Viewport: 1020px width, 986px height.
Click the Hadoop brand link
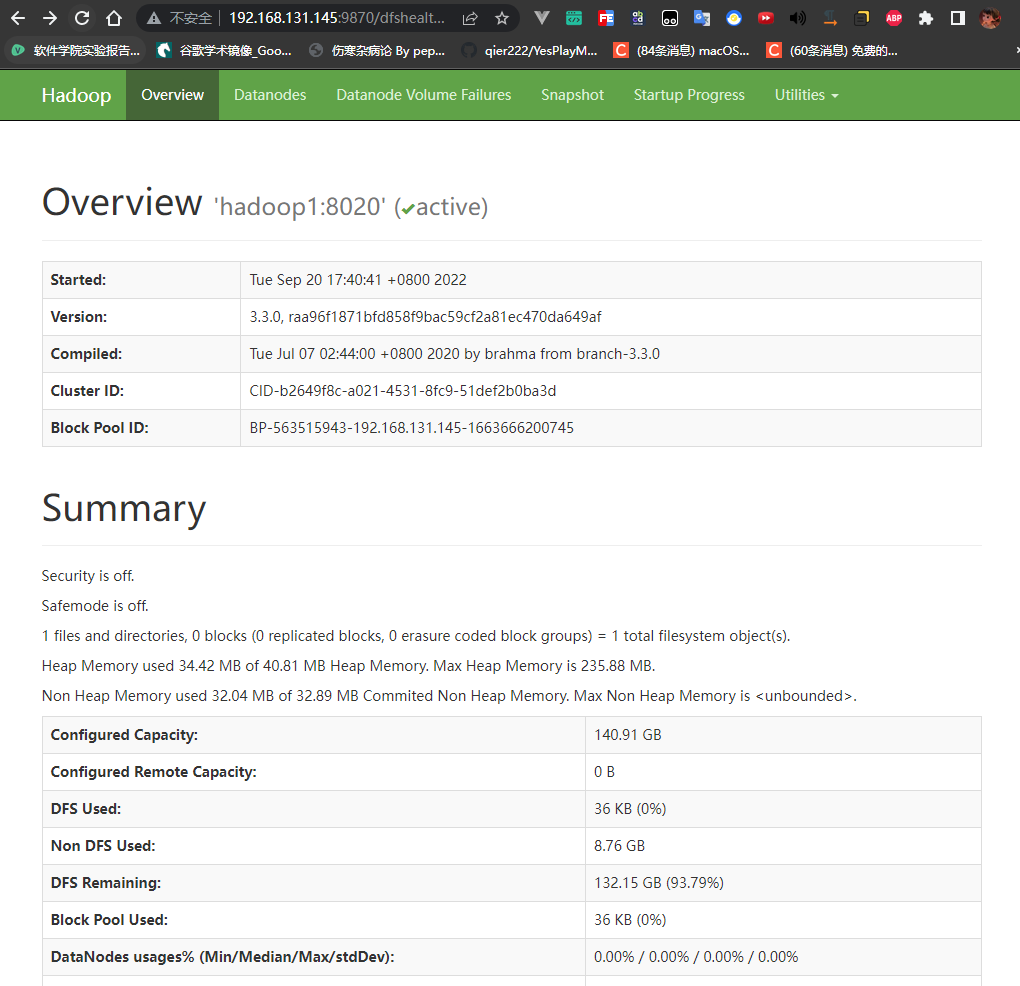point(76,95)
